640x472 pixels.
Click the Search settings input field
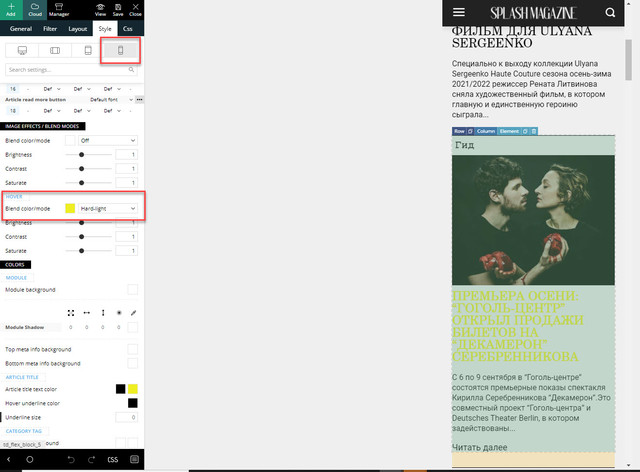coord(71,70)
